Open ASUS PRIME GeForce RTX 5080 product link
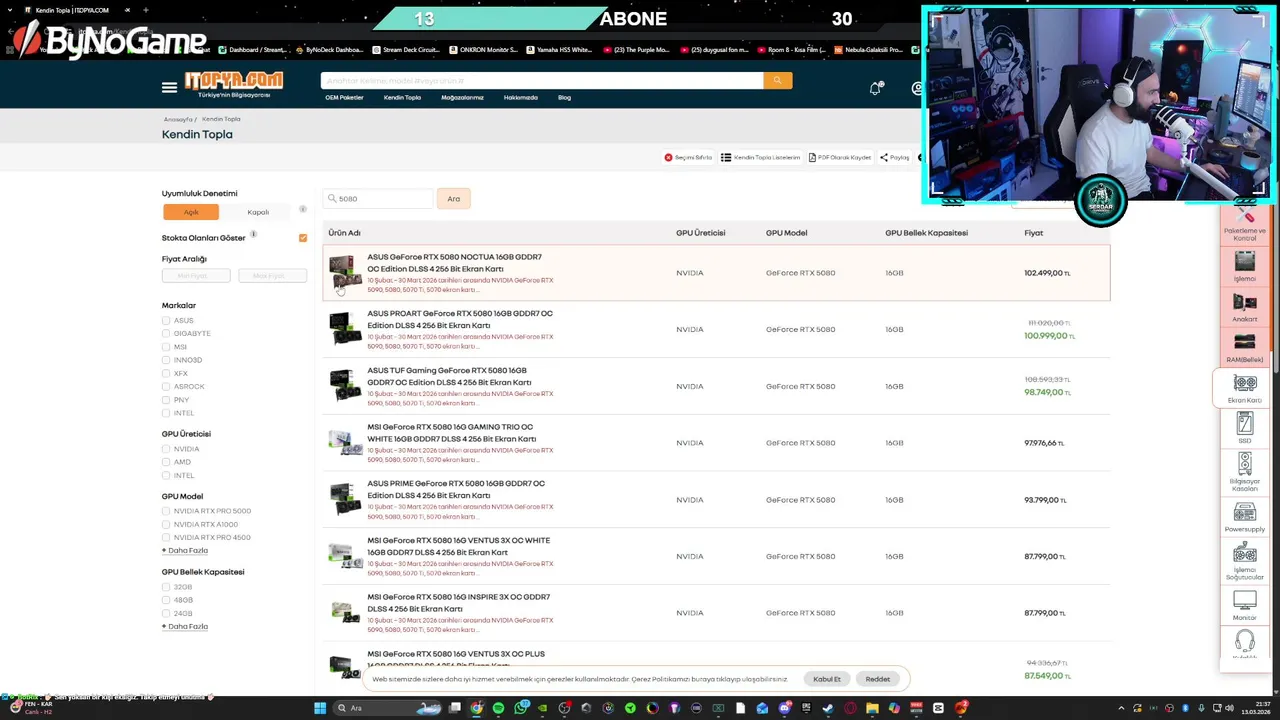This screenshot has width=1280, height=720. [x=456, y=489]
